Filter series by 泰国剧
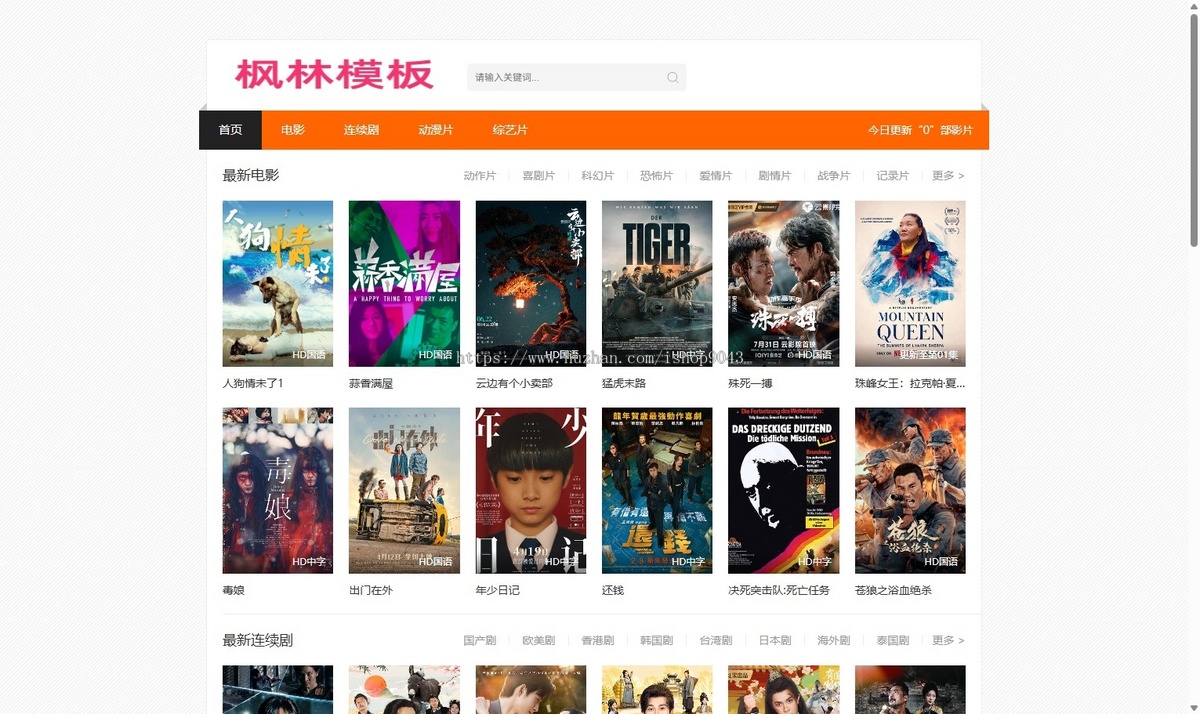 [893, 641]
